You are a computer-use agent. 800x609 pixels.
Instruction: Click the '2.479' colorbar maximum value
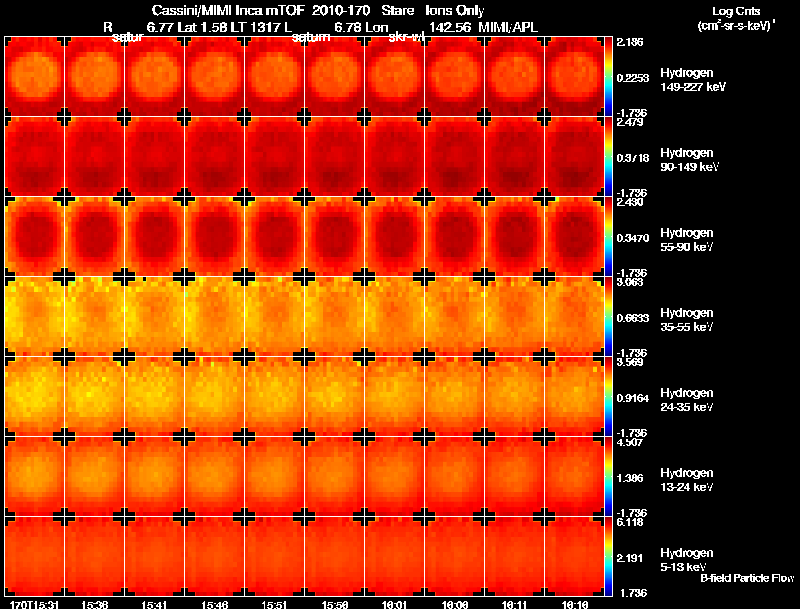point(630,122)
